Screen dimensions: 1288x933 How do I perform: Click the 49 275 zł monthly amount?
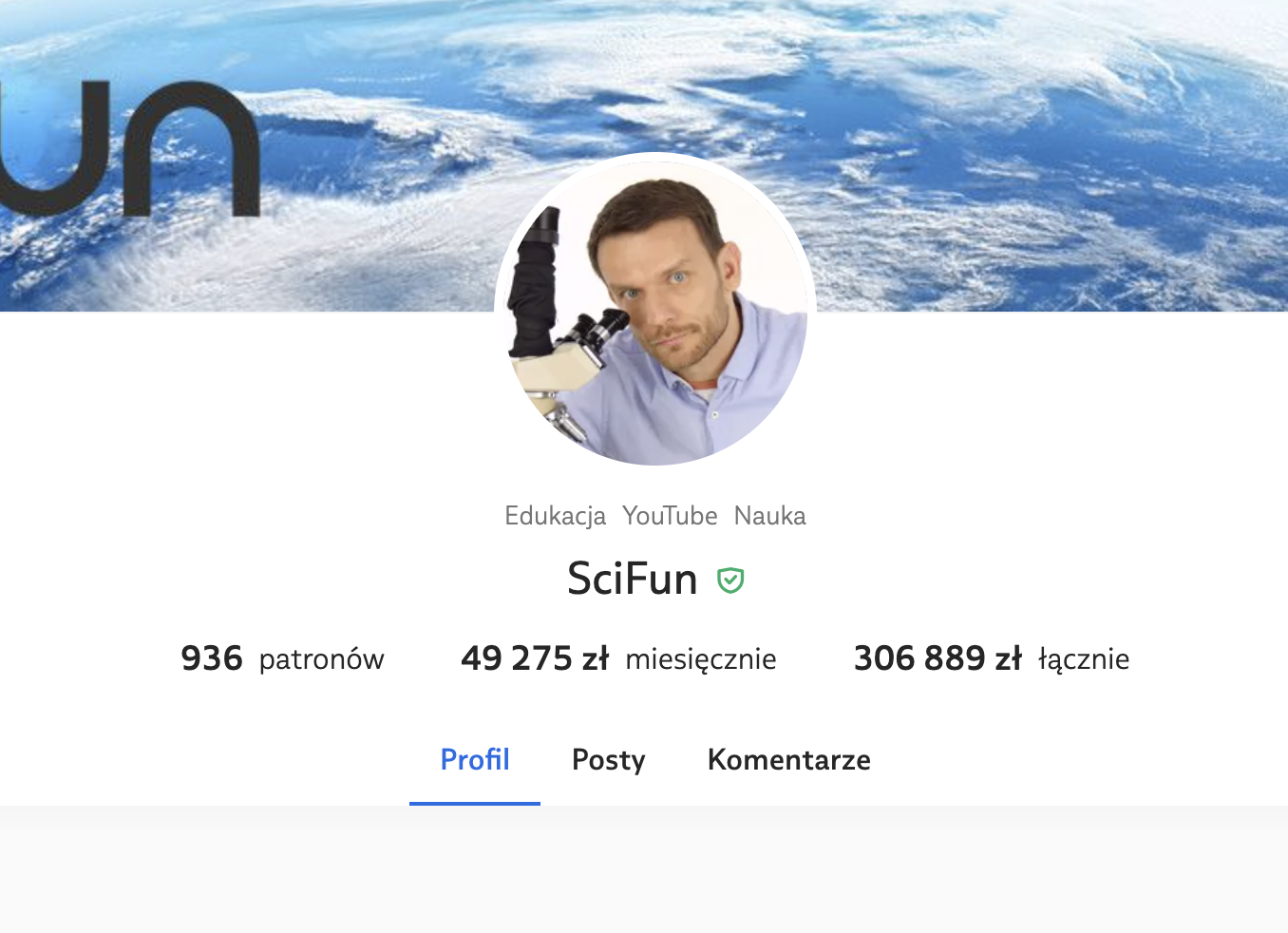pyautogui.click(x=535, y=658)
